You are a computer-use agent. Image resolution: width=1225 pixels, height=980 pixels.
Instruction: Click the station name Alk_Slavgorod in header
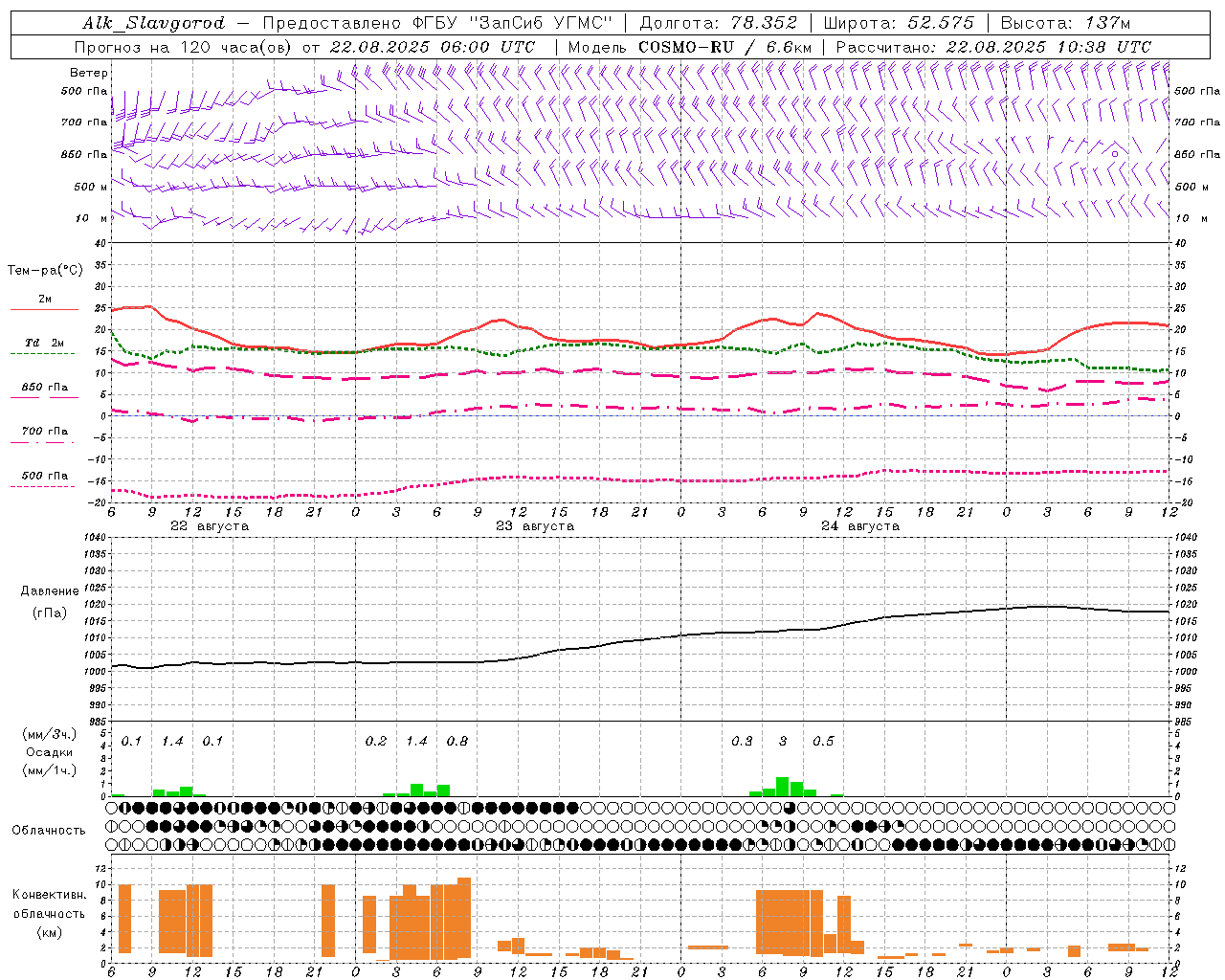coord(153,23)
